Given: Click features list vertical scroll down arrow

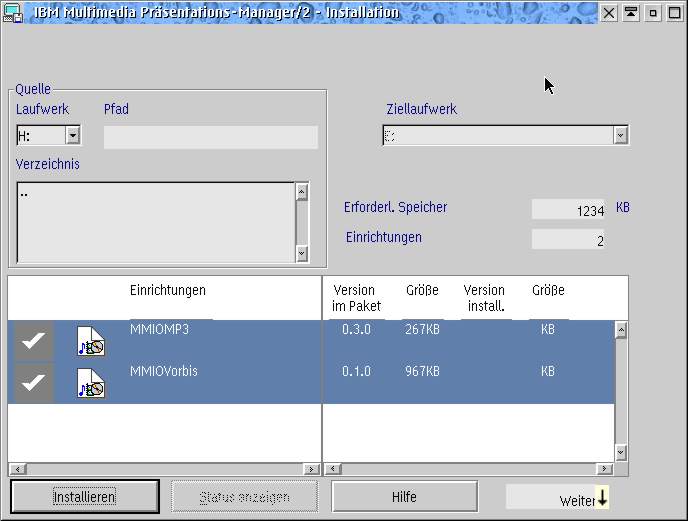Looking at the screenshot, I should pyautogui.click(x=621, y=452).
